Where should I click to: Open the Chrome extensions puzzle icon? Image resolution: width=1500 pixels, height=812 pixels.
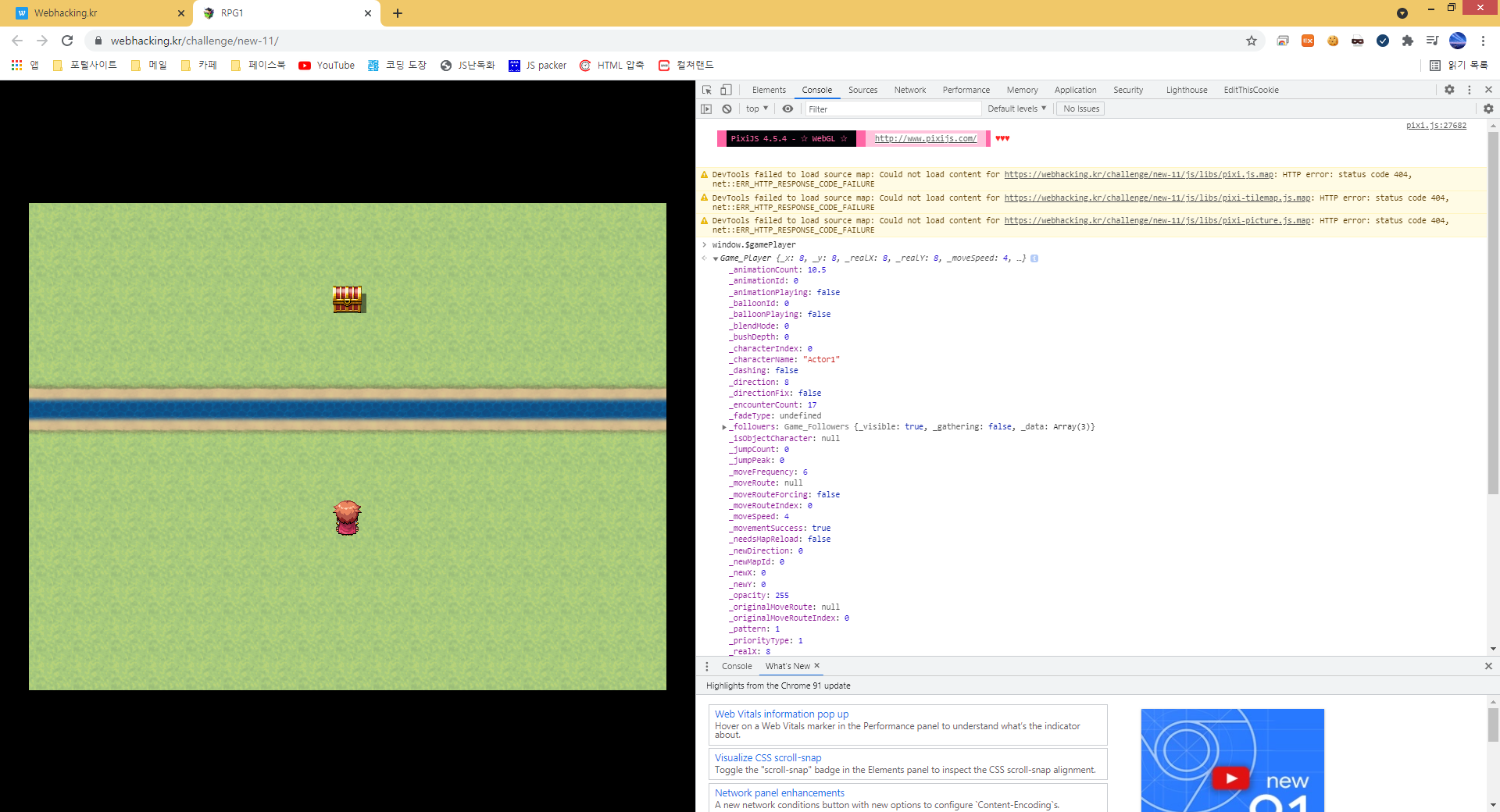point(1407,41)
